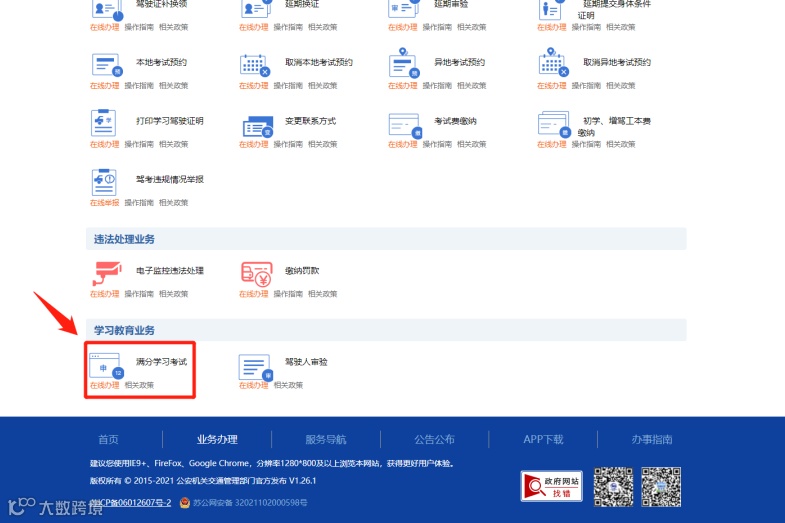Viewport: 785px width, 523px height.
Task: Open 操作指南 under 取消异地考试预约
Action: (x=586, y=86)
